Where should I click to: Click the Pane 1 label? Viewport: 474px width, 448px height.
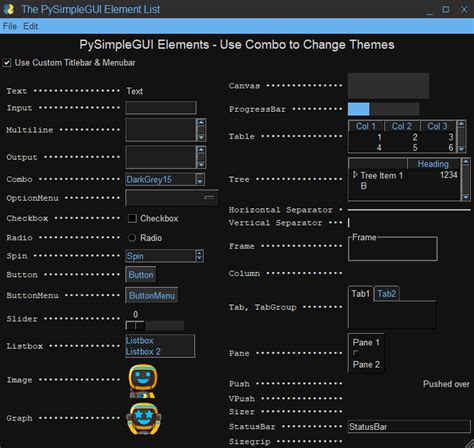[366, 342]
